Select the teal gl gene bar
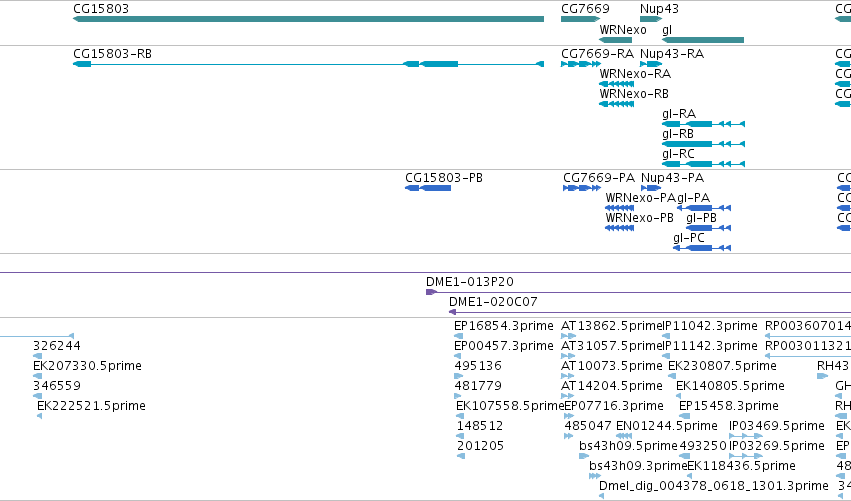This screenshot has height=501, width=851. pos(703,40)
